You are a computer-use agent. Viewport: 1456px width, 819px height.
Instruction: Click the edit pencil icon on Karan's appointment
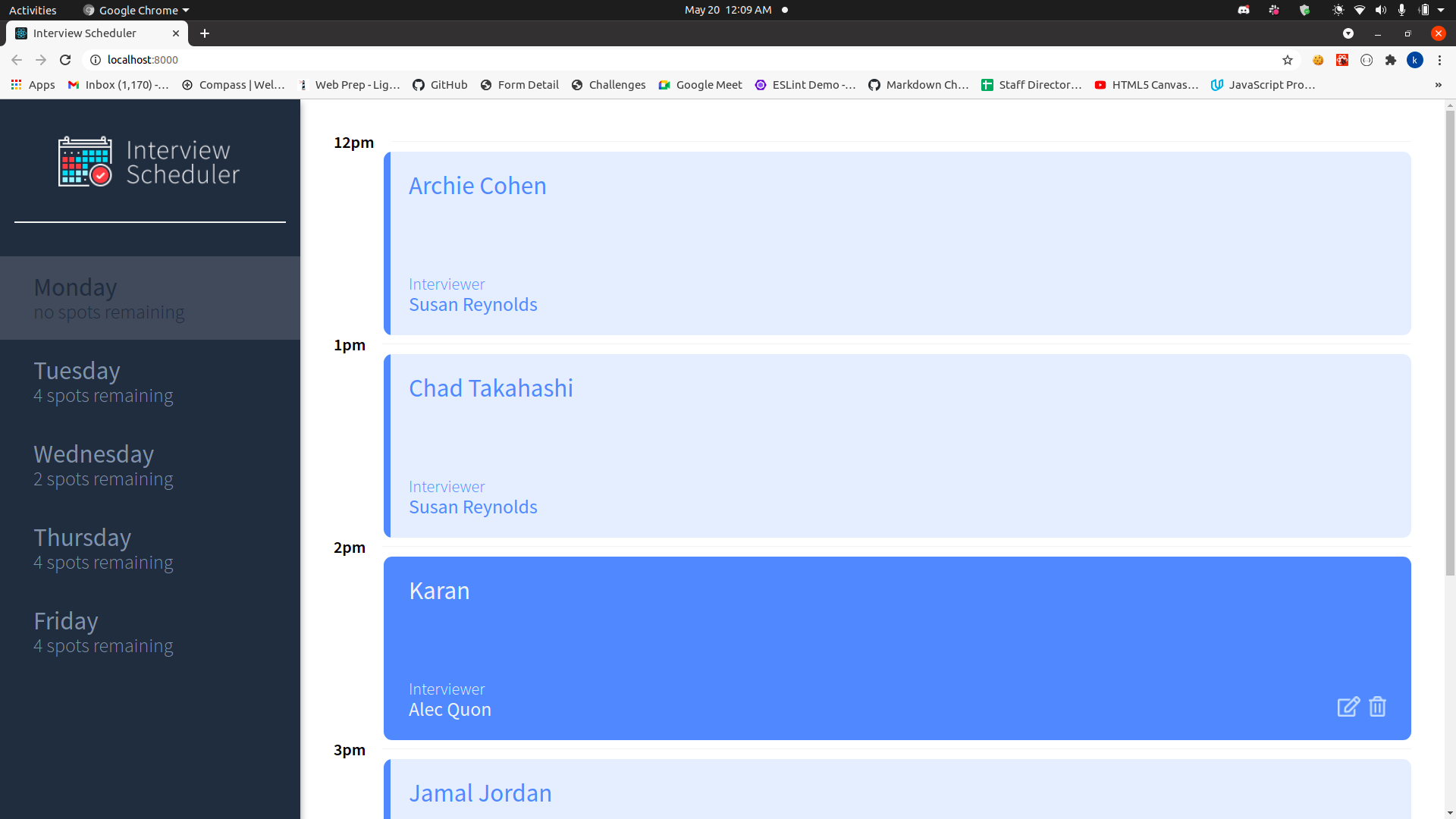tap(1348, 706)
